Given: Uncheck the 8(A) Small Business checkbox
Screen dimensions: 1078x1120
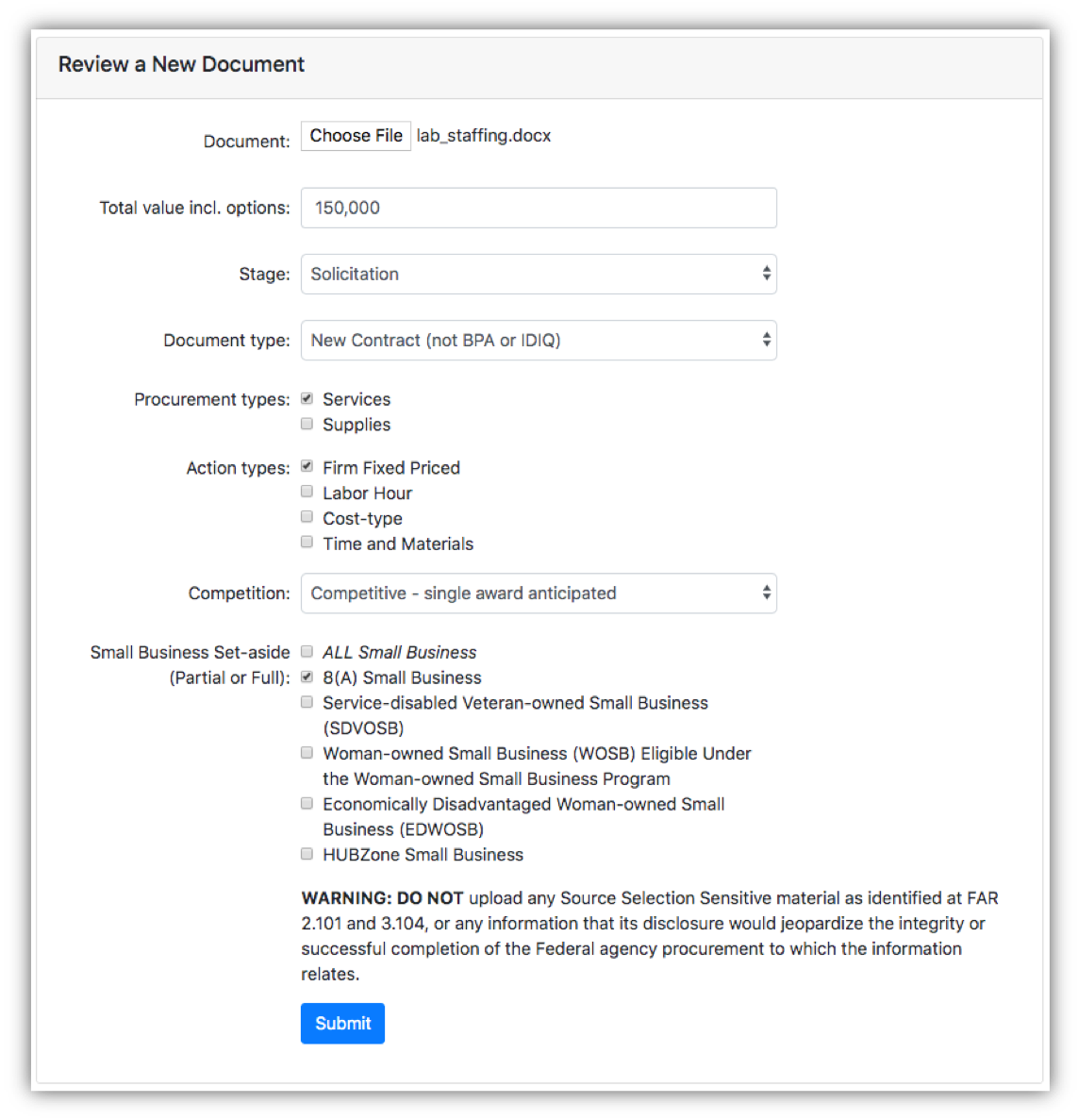Looking at the screenshot, I should [307, 677].
